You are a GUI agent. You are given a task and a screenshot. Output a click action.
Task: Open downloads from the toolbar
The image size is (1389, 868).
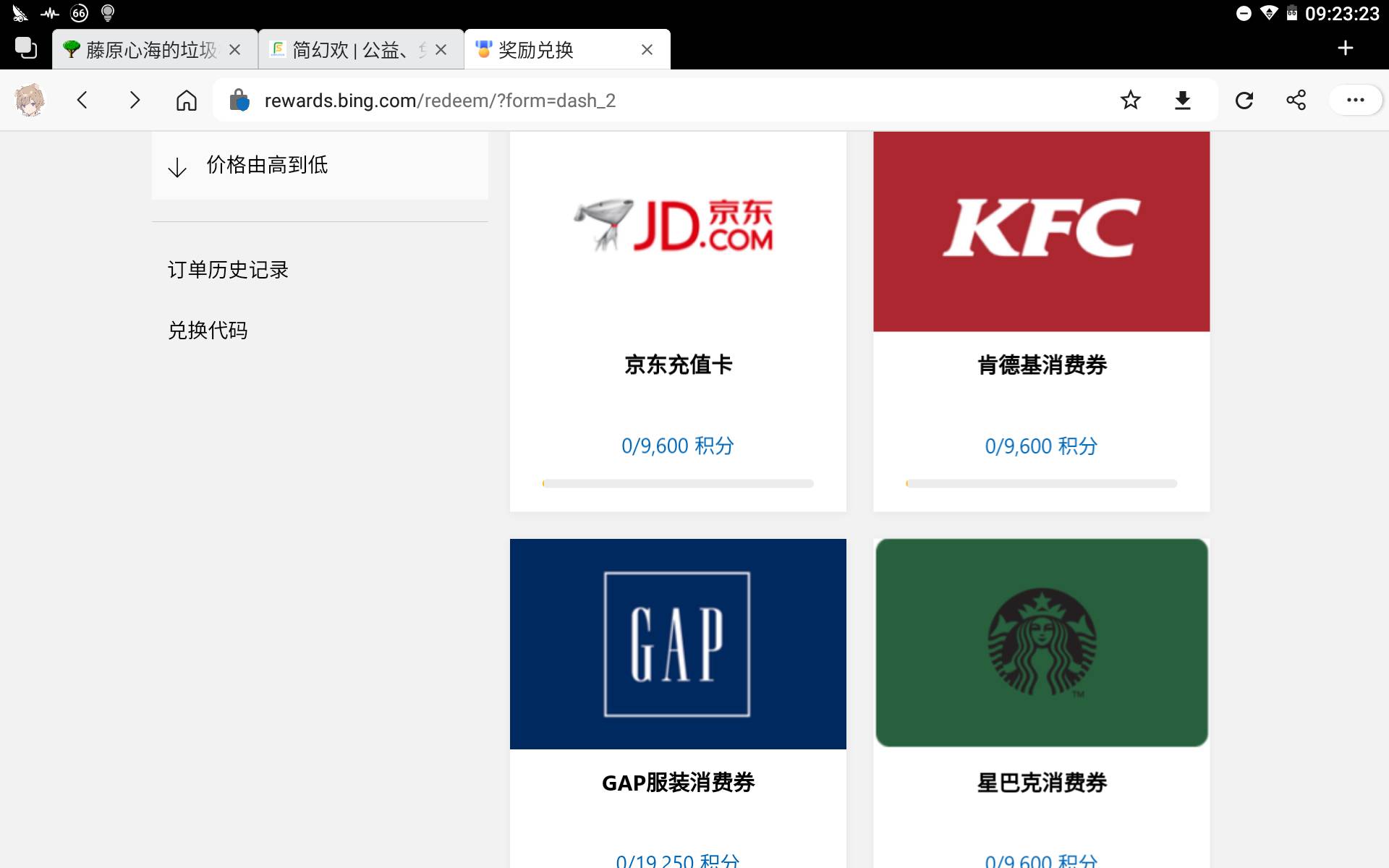click(1183, 101)
